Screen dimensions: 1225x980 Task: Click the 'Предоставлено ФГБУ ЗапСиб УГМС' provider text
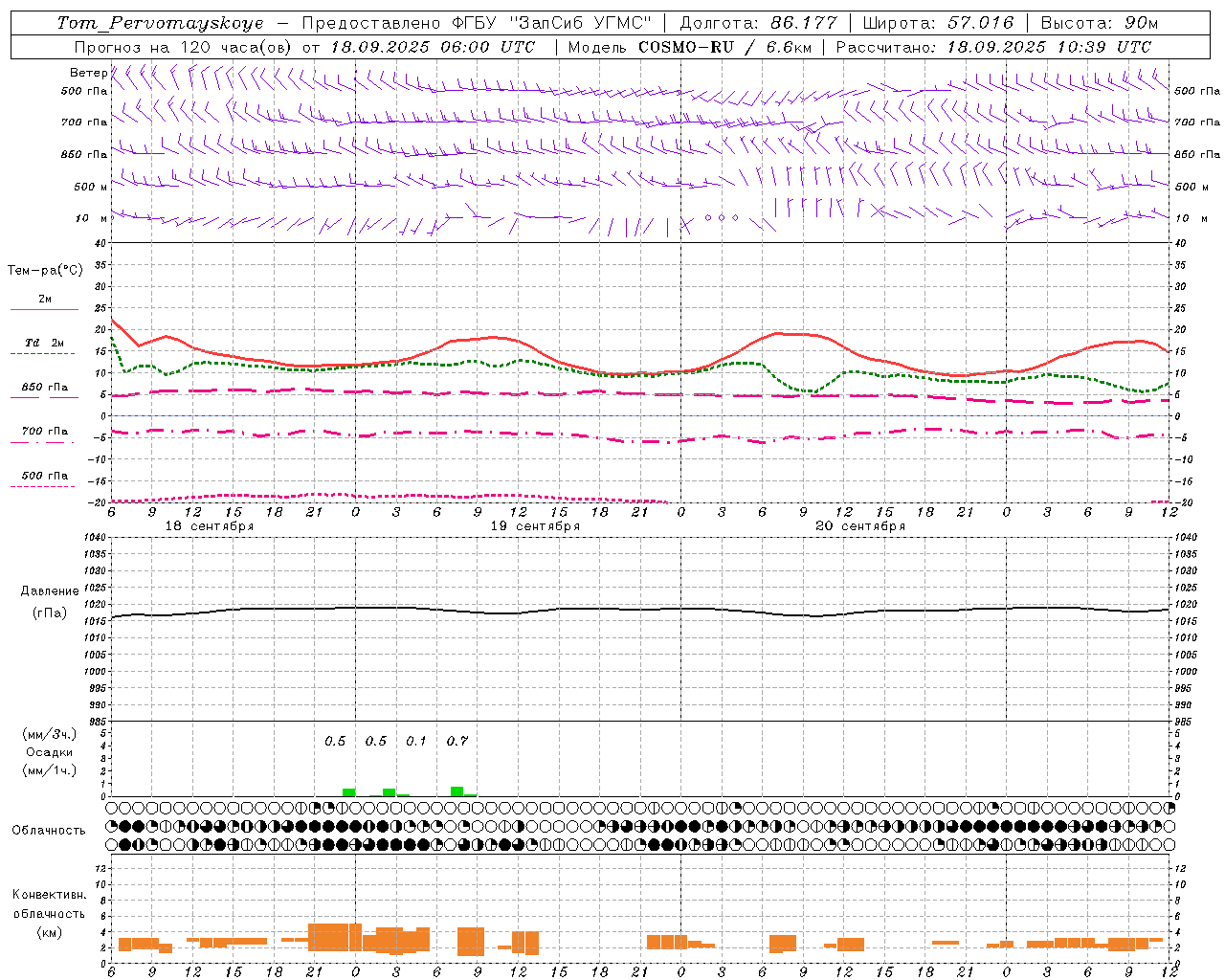click(477, 23)
